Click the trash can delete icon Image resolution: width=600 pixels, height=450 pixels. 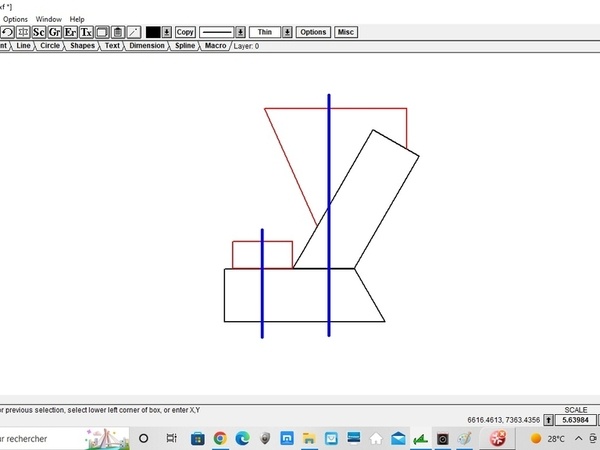pos(118,32)
